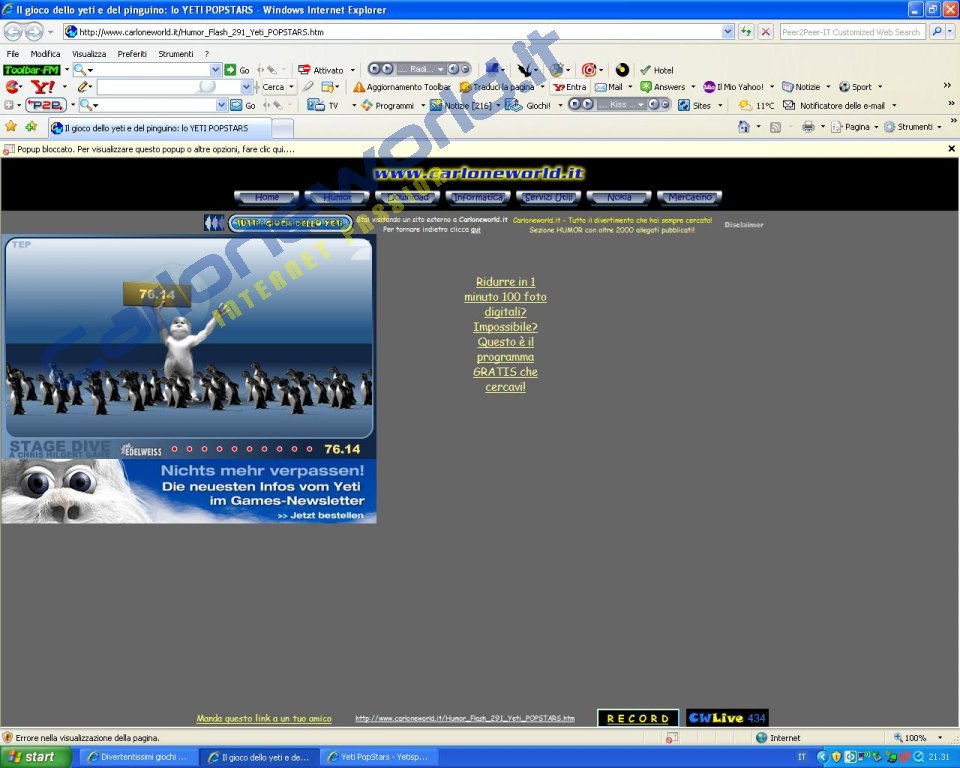Expand the Cerca search button dropdown
This screenshot has height=768, width=960.
(291, 87)
